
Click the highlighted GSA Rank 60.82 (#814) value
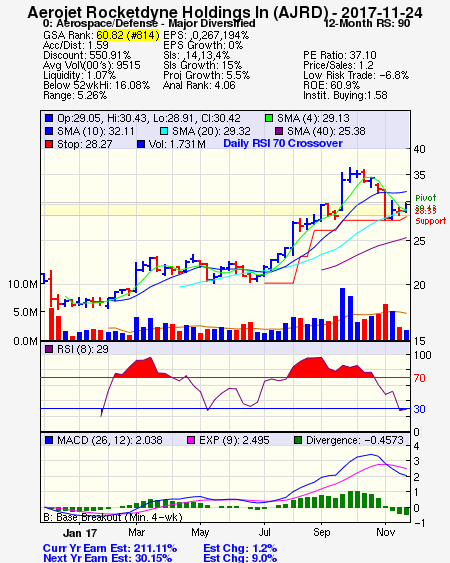click(x=128, y=35)
